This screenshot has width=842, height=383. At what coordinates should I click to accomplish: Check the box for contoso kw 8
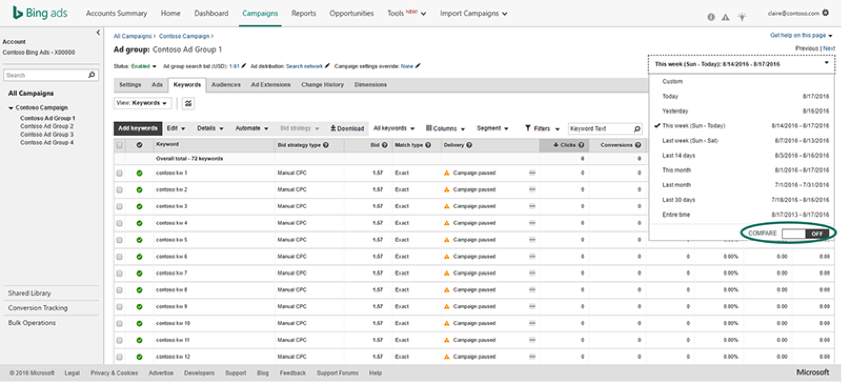point(119,290)
